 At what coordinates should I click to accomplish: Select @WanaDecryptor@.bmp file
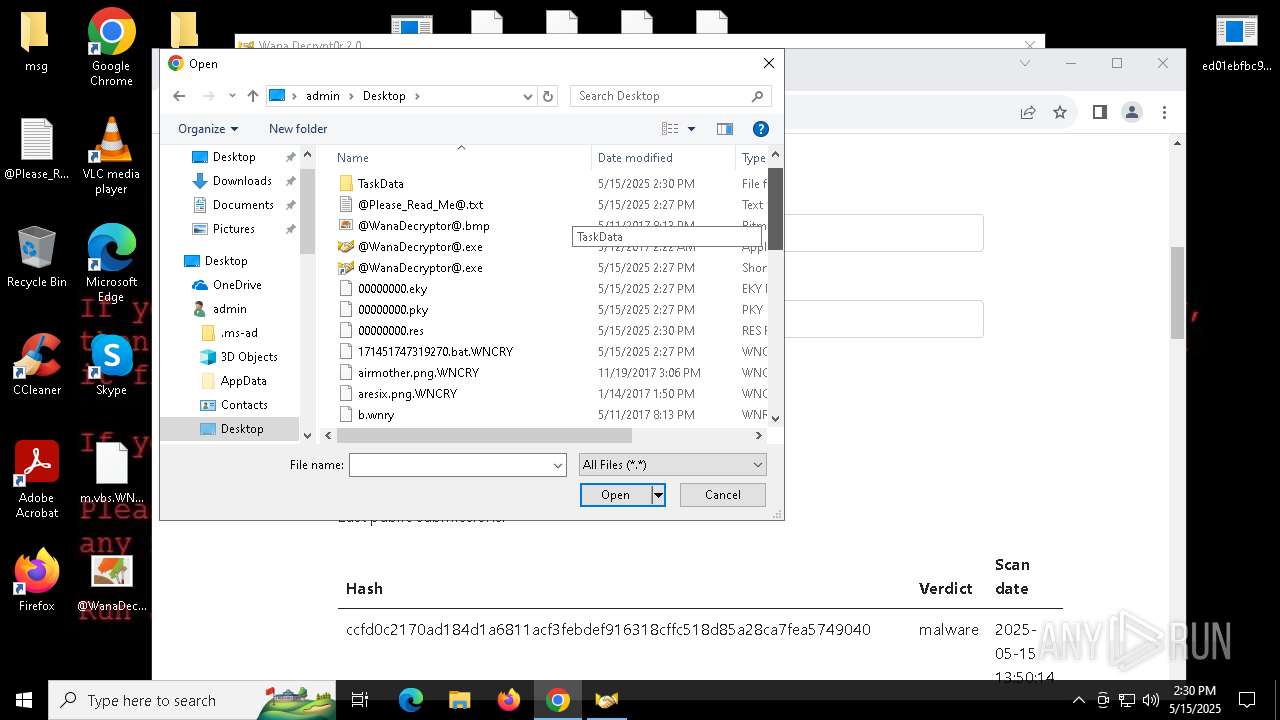pyautogui.click(x=423, y=226)
